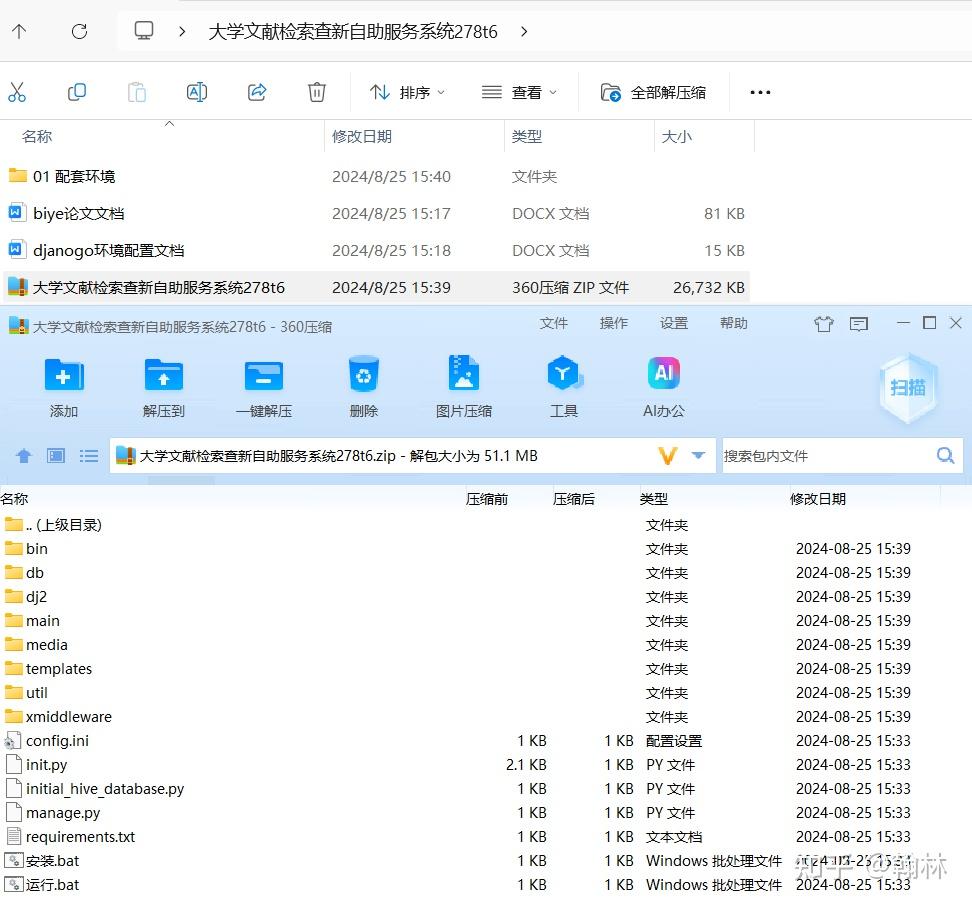
Task: Click the 大学文献检索查新自助服务系统278t6 breadcrumb
Action: 353,32
